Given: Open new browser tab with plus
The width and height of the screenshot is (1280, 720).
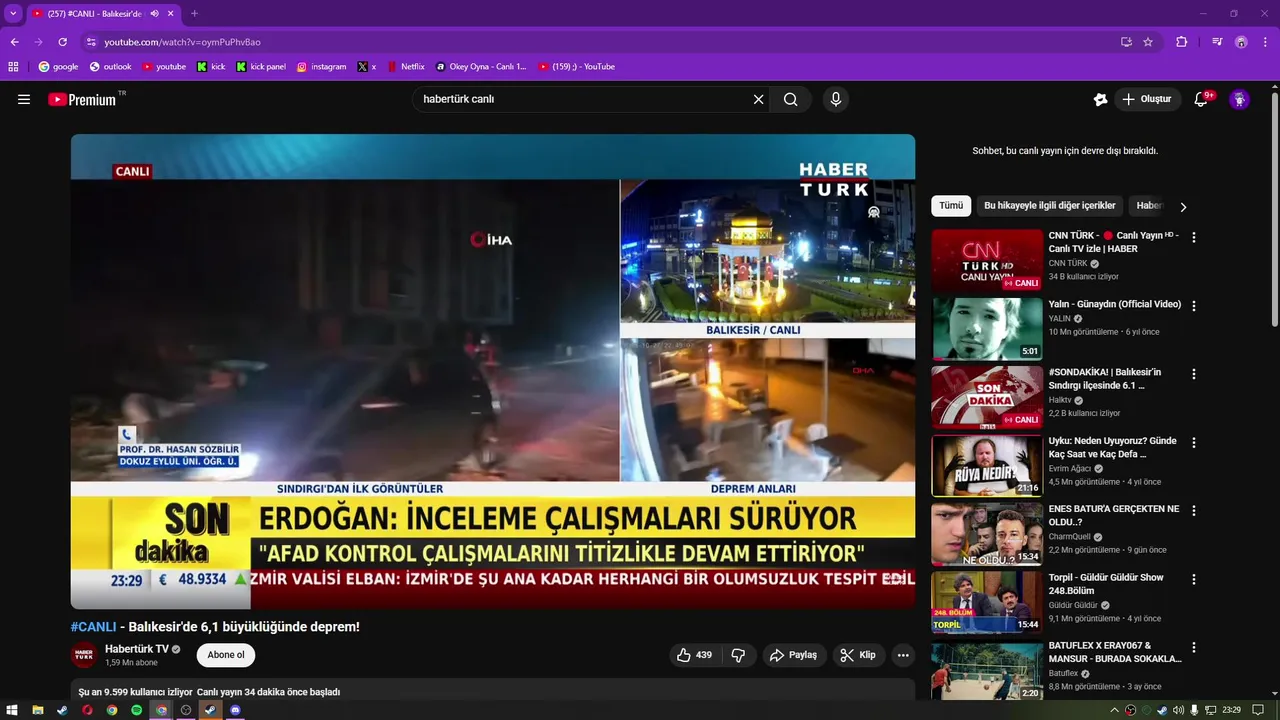Looking at the screenshot, I should (194, 14).
